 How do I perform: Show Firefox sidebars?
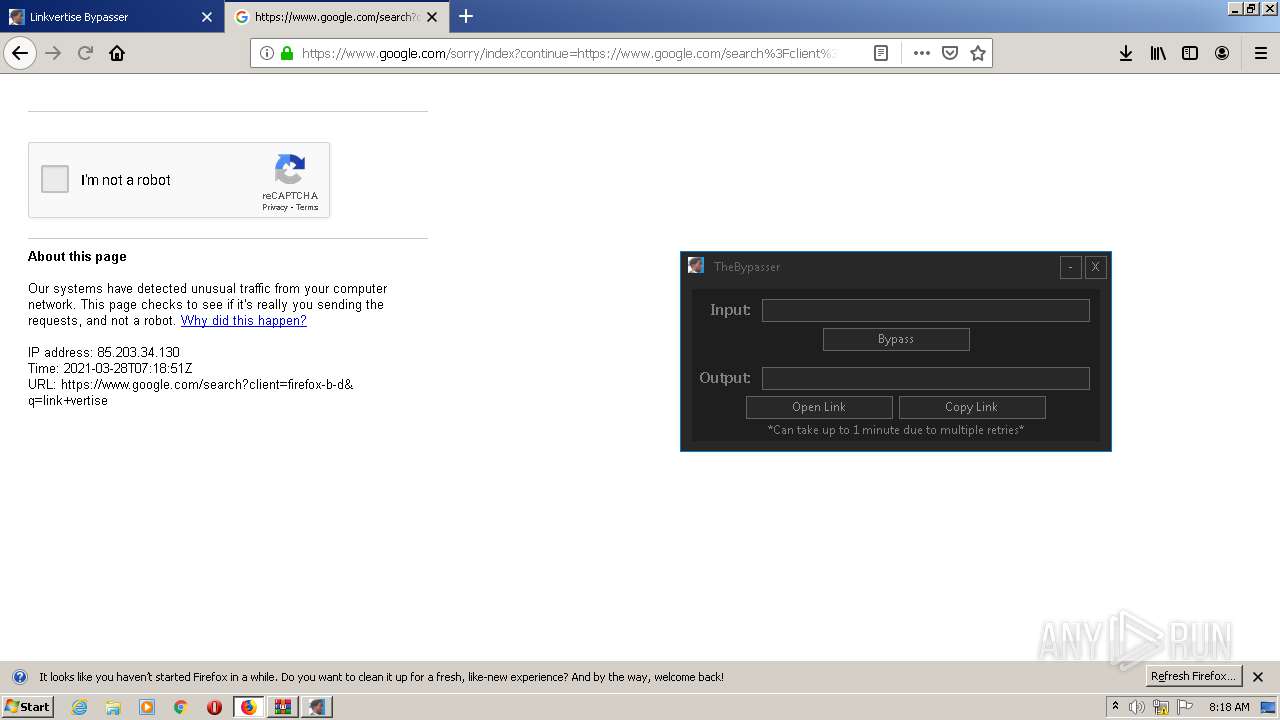(x=1190, y=53)
